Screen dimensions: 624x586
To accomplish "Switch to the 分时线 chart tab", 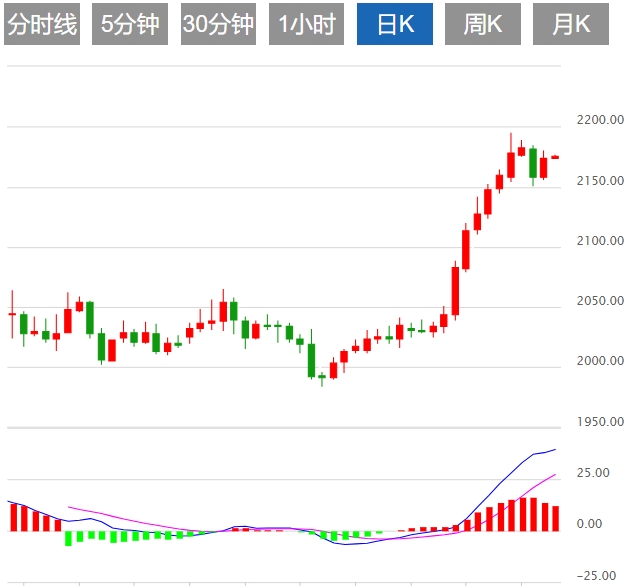I will point(42,24).
